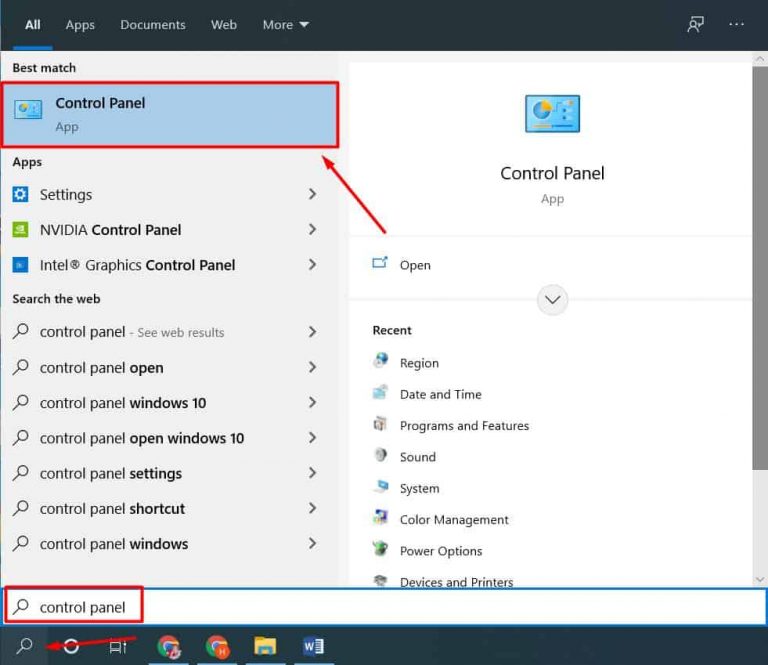Expand Intel Graphics Control Panel chevron
The width and height of the screenshot is (768, 665).
click(312, 264)
